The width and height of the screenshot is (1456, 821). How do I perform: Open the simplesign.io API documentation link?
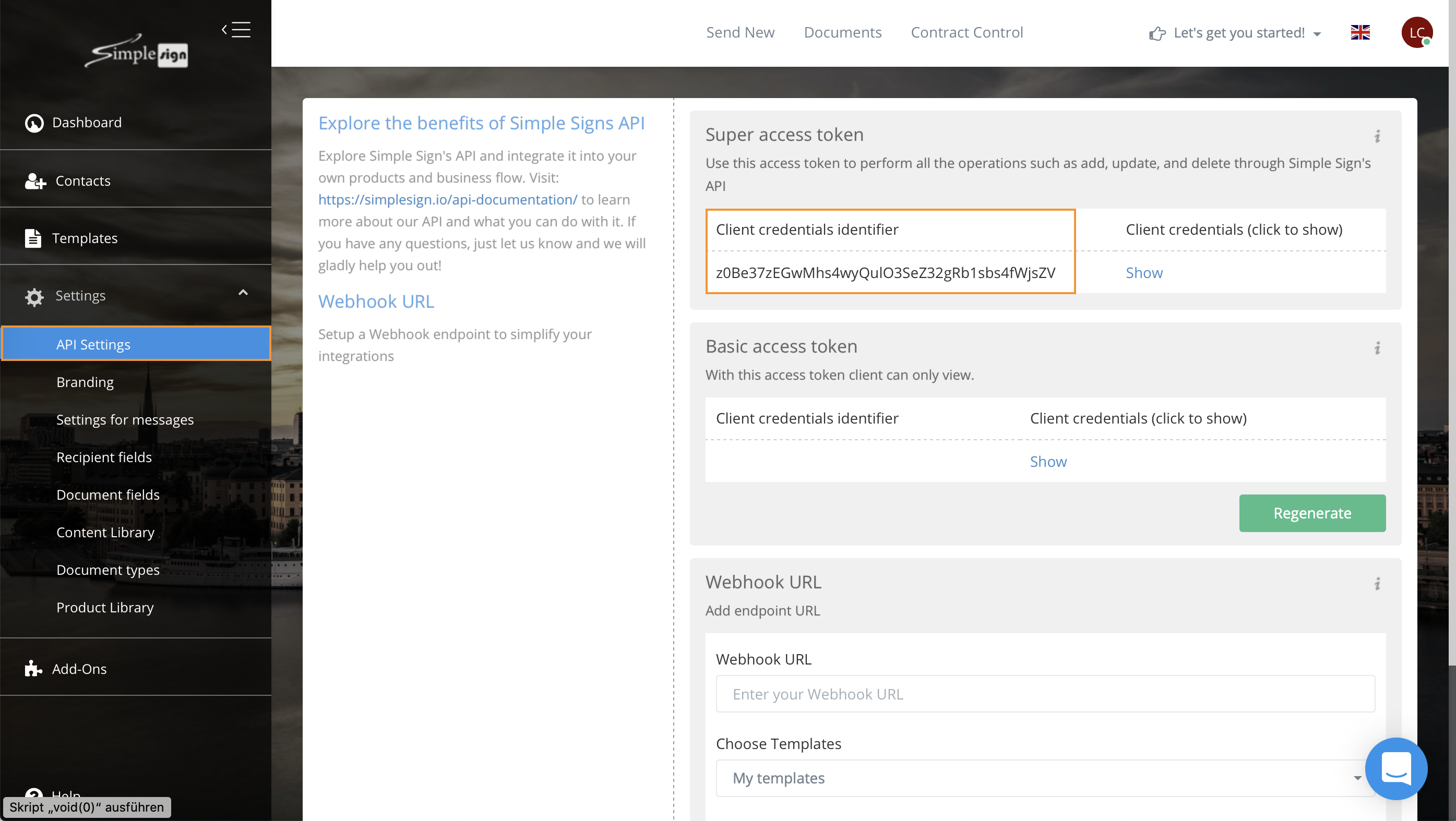(x=448, y=199)
